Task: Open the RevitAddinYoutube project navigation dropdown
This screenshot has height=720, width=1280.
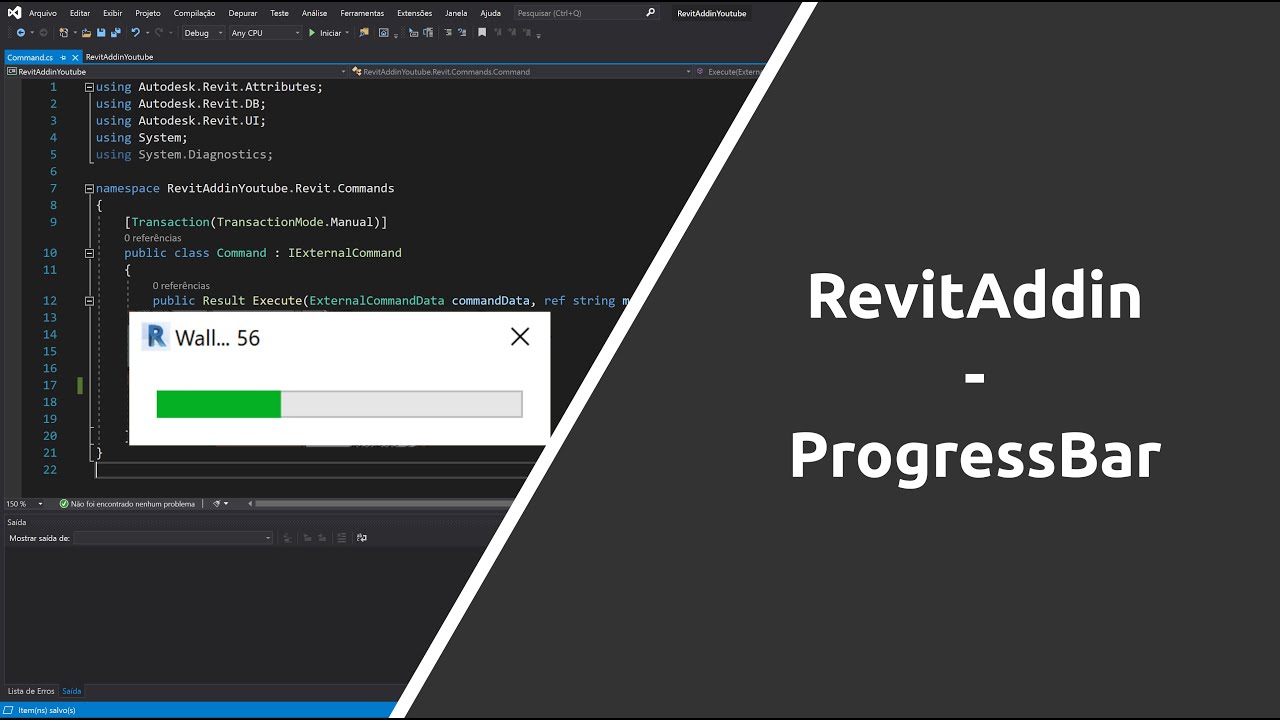Action: click(175, 72)
